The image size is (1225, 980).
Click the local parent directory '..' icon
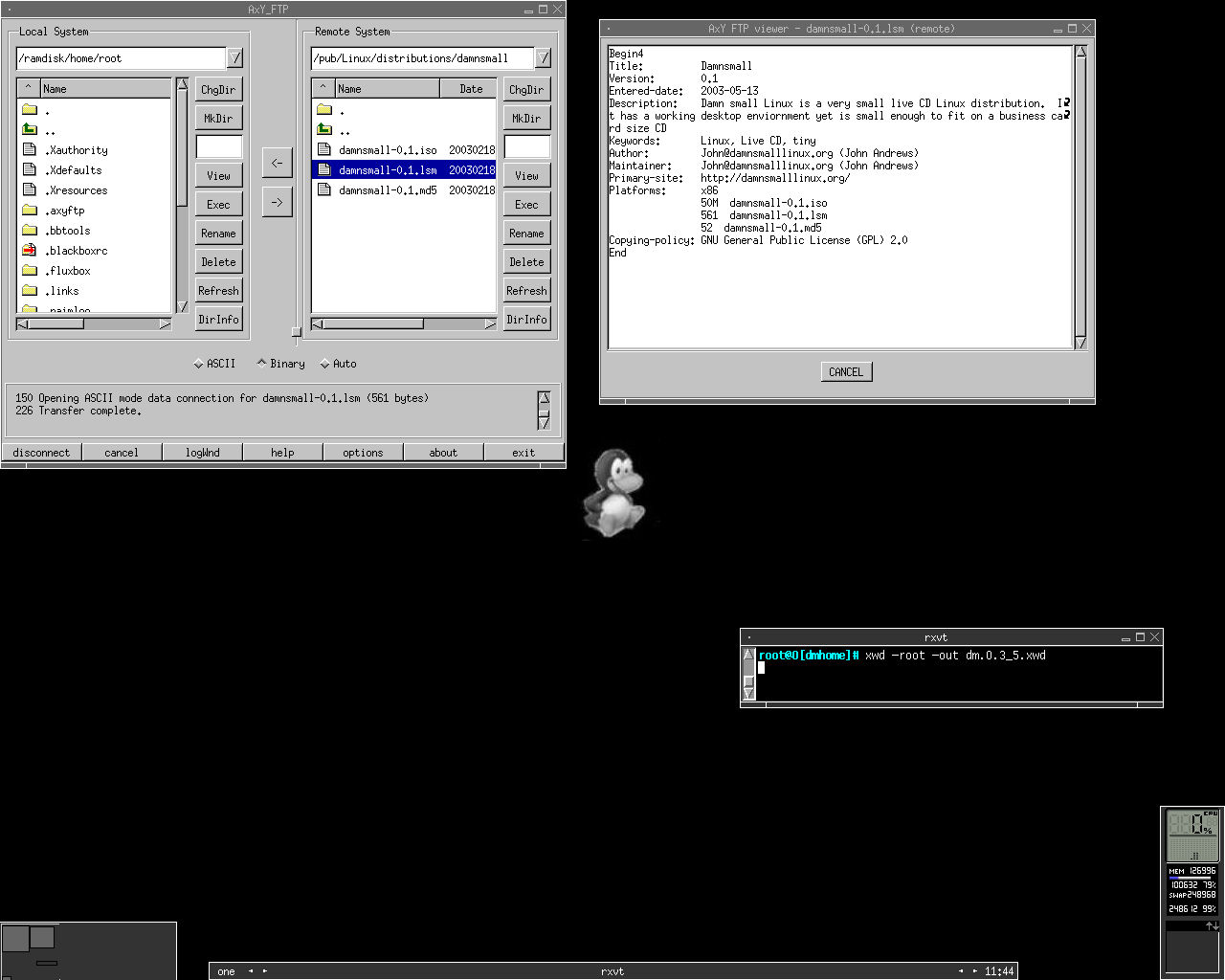click(x=30, y=129)
